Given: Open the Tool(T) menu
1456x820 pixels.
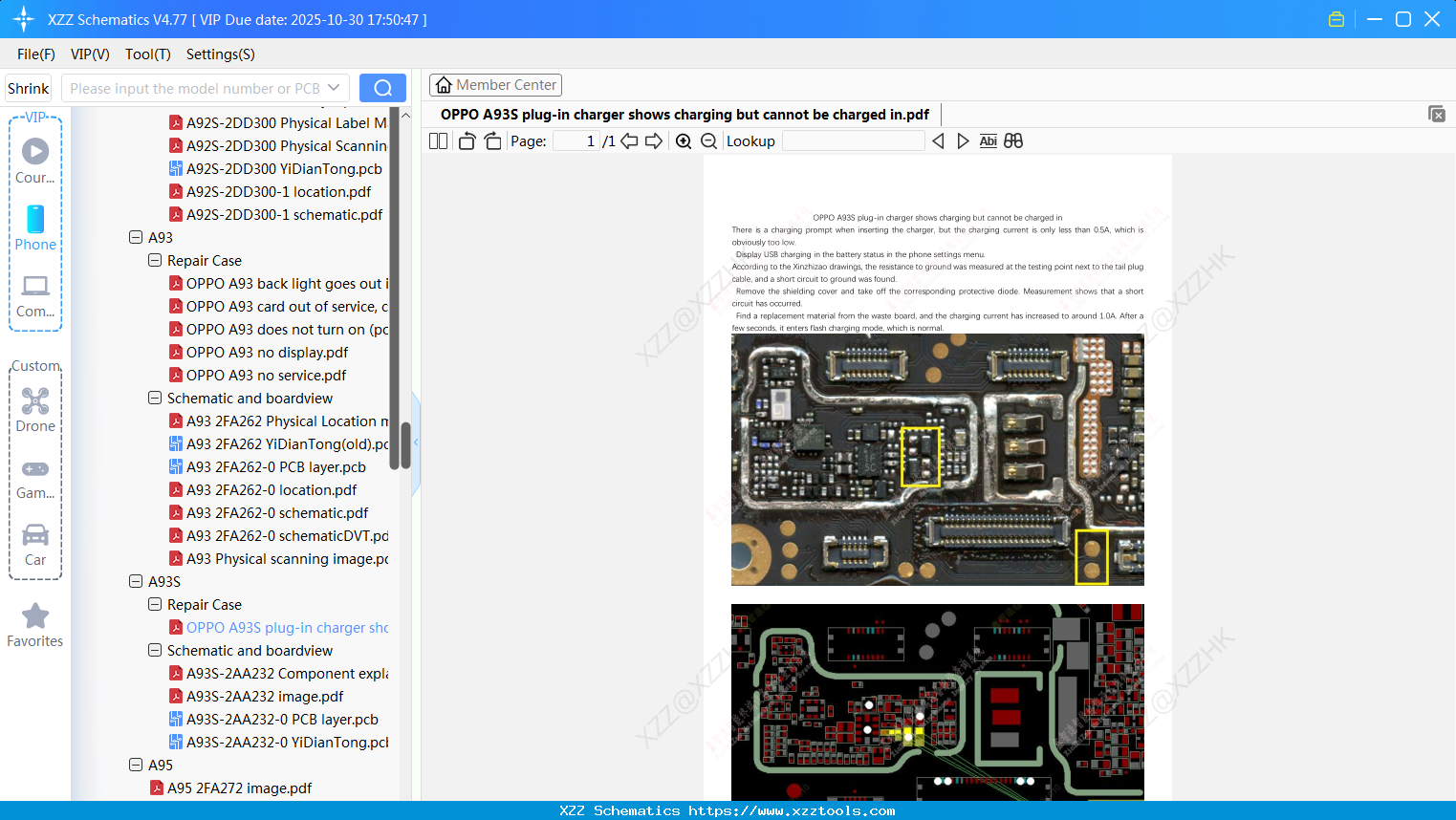Looking at the screenshot, I should [147, 54].
